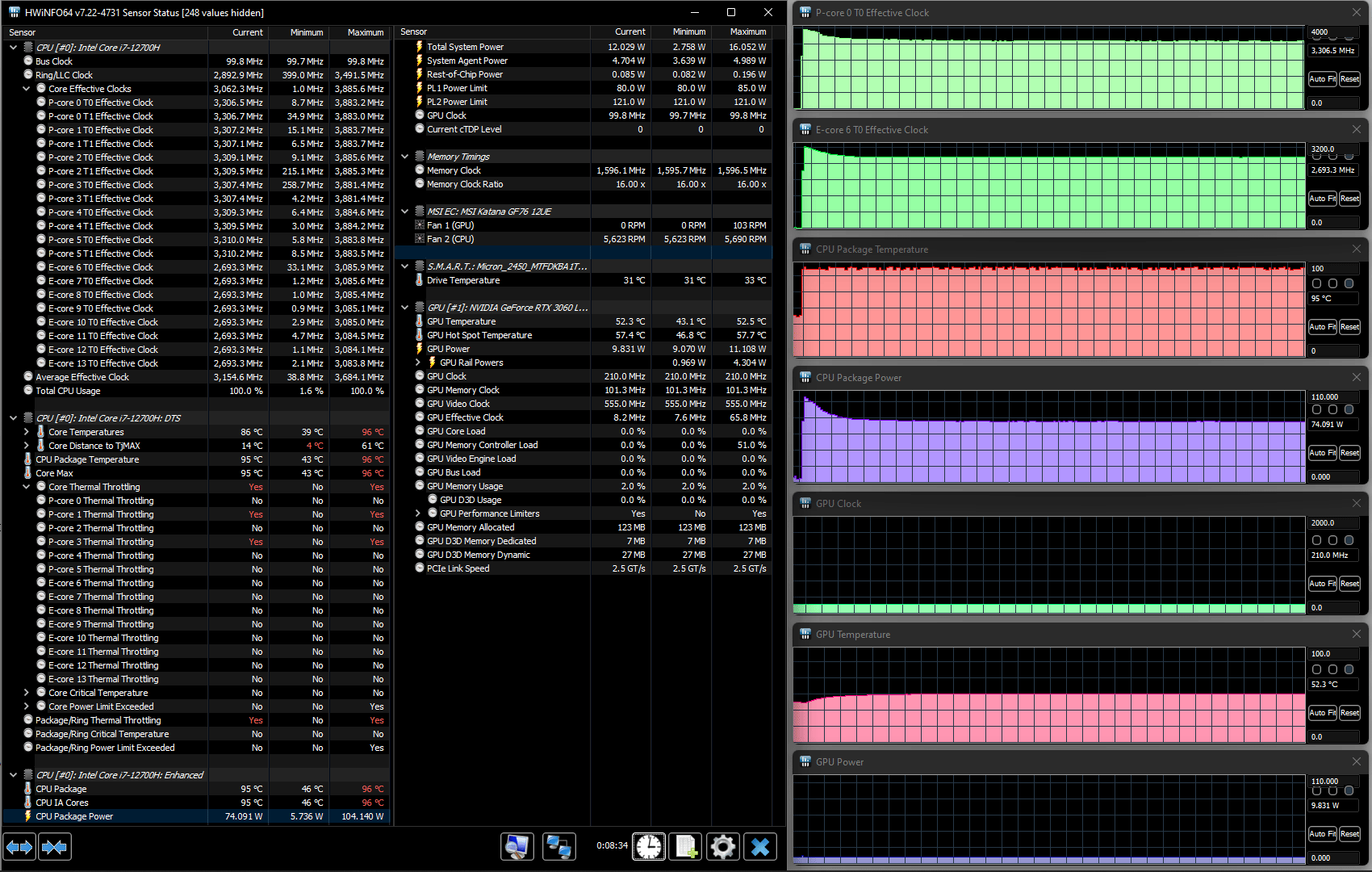The width and height of the screenshot is (1372, 872).
Task: Open the system summary monitor-with-magnifier icon
Action: 517,846
